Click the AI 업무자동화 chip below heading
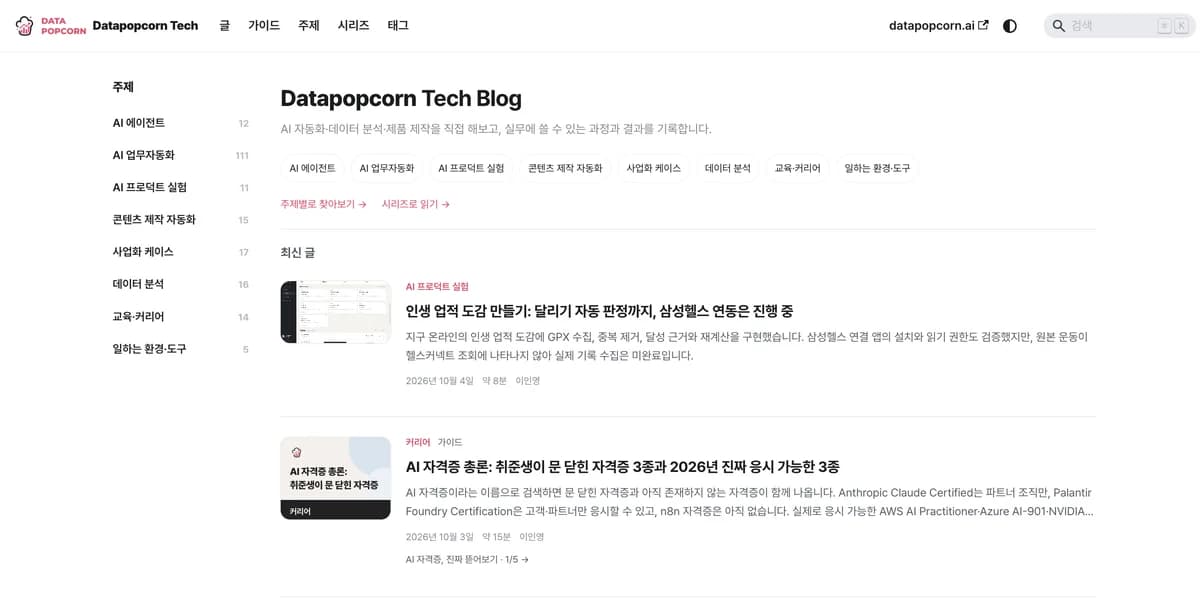The width and height of the screenshot is (1200, 600). [387, 168]
